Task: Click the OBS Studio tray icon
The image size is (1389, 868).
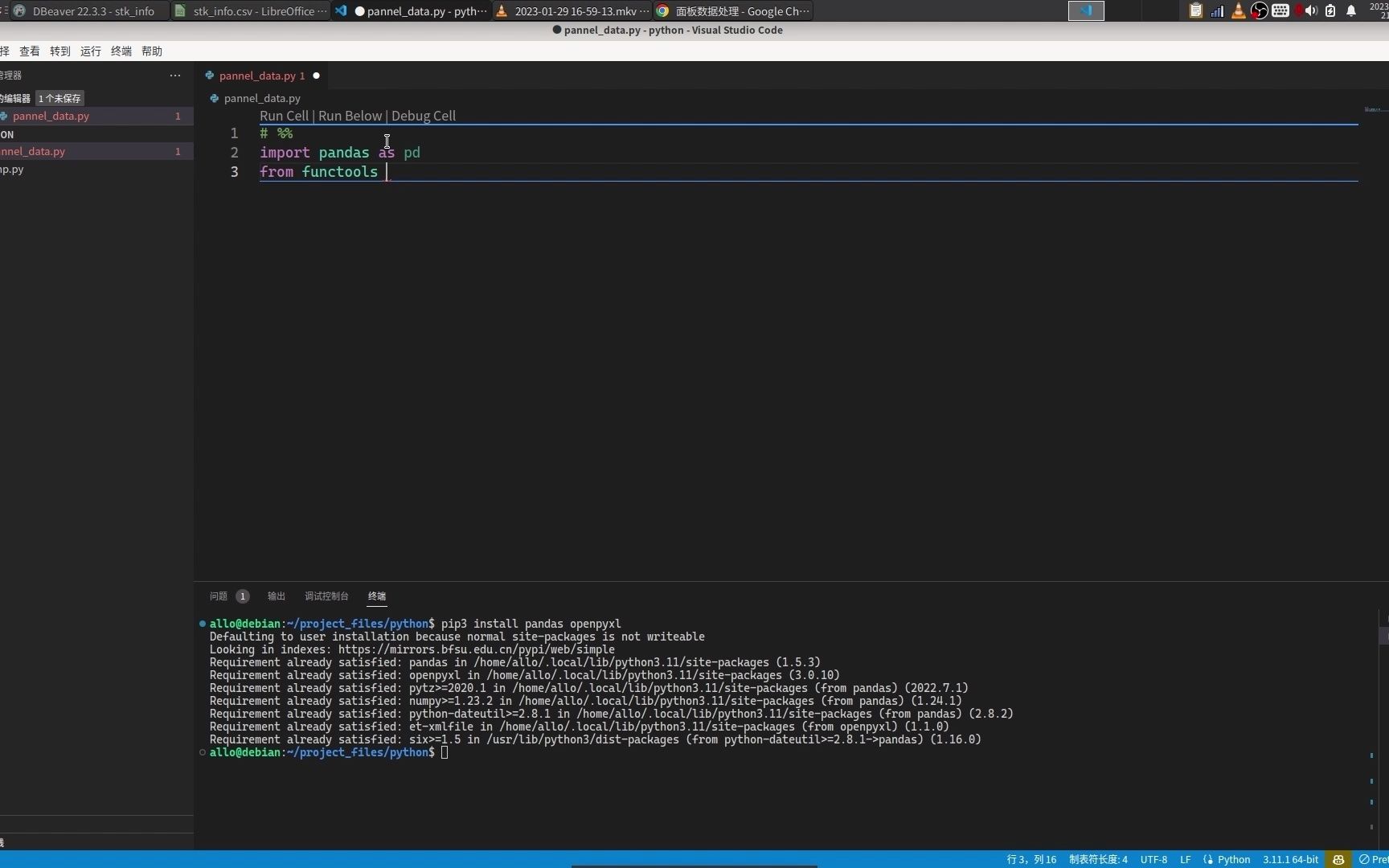Action: [1260, 10]
